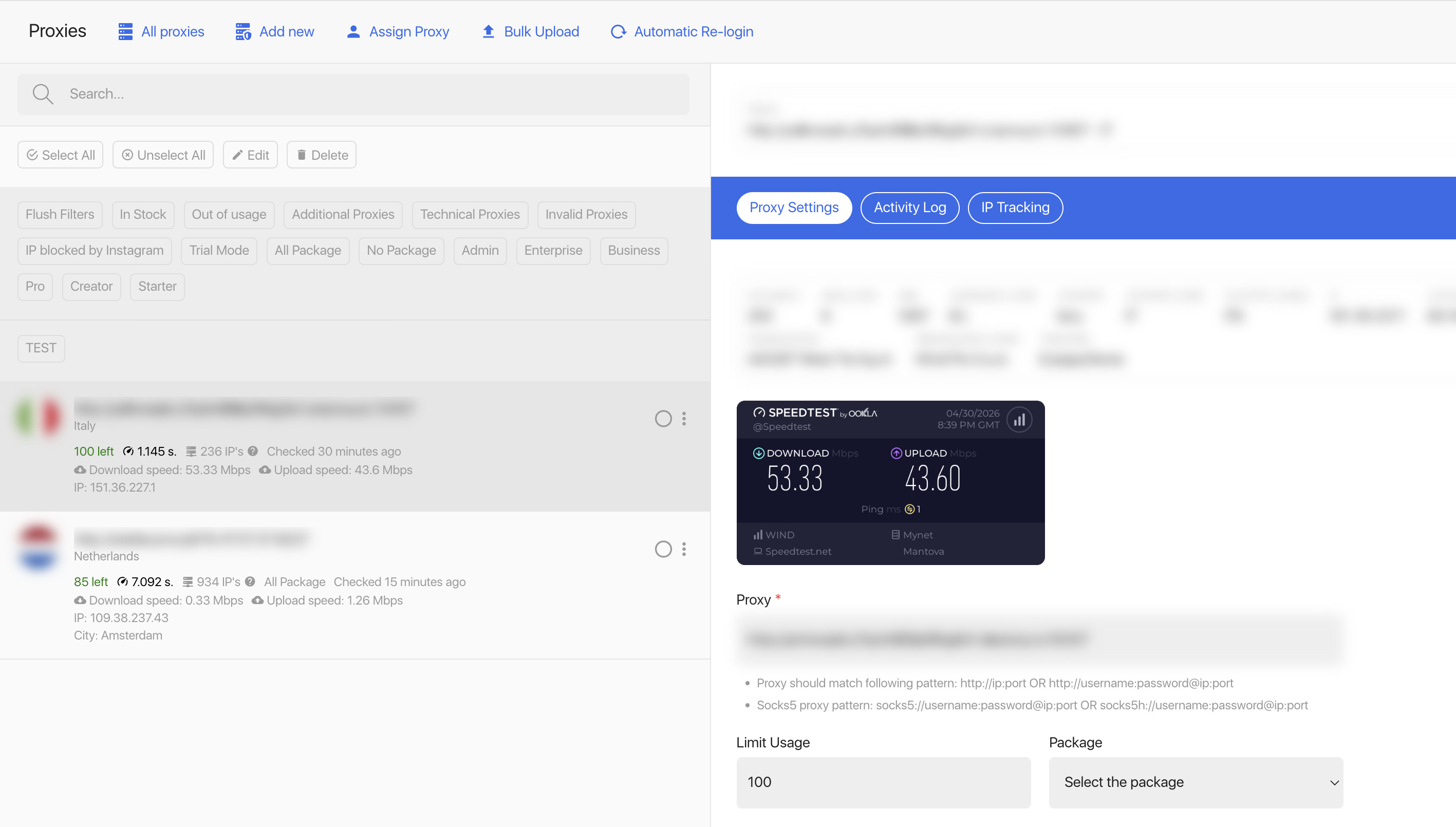Click the Limit Usage field showing 100
Screen dimensions: 1456x827
tap(883, 783)
